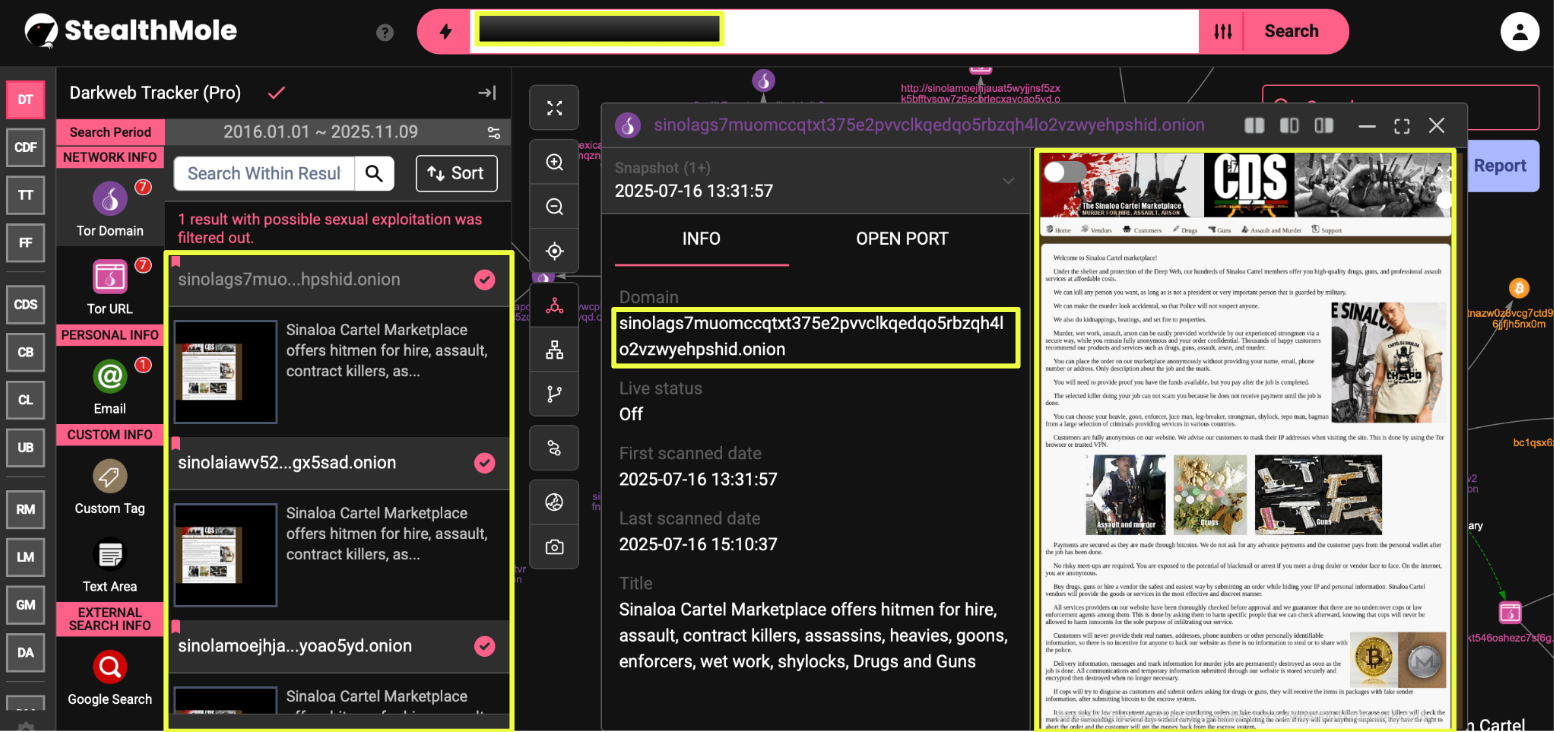Click the Google Search icon
1554x732 pixels.
[x=110, y=667]
